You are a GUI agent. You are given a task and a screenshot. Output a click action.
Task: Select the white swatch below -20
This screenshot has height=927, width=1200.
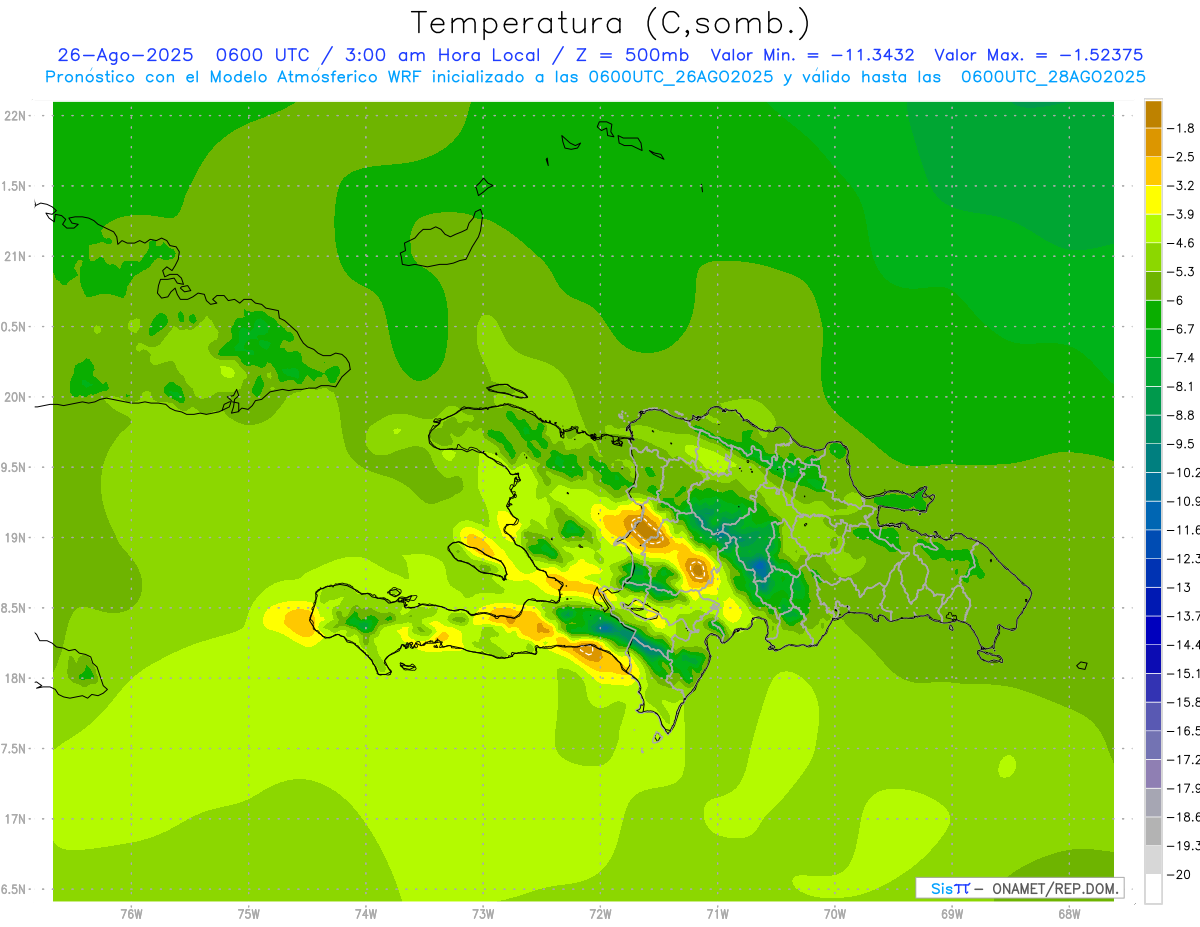[x=1153, y=889]
